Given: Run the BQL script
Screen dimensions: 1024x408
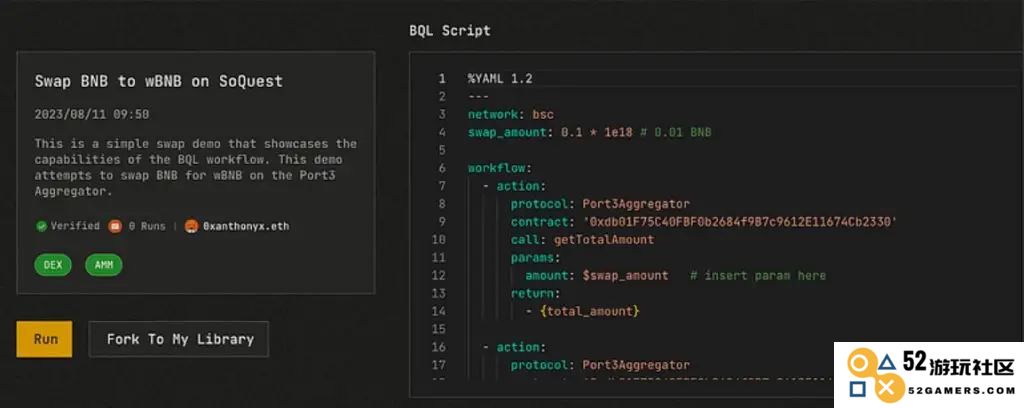Looking at the screenshot, I should coord(44,339).
